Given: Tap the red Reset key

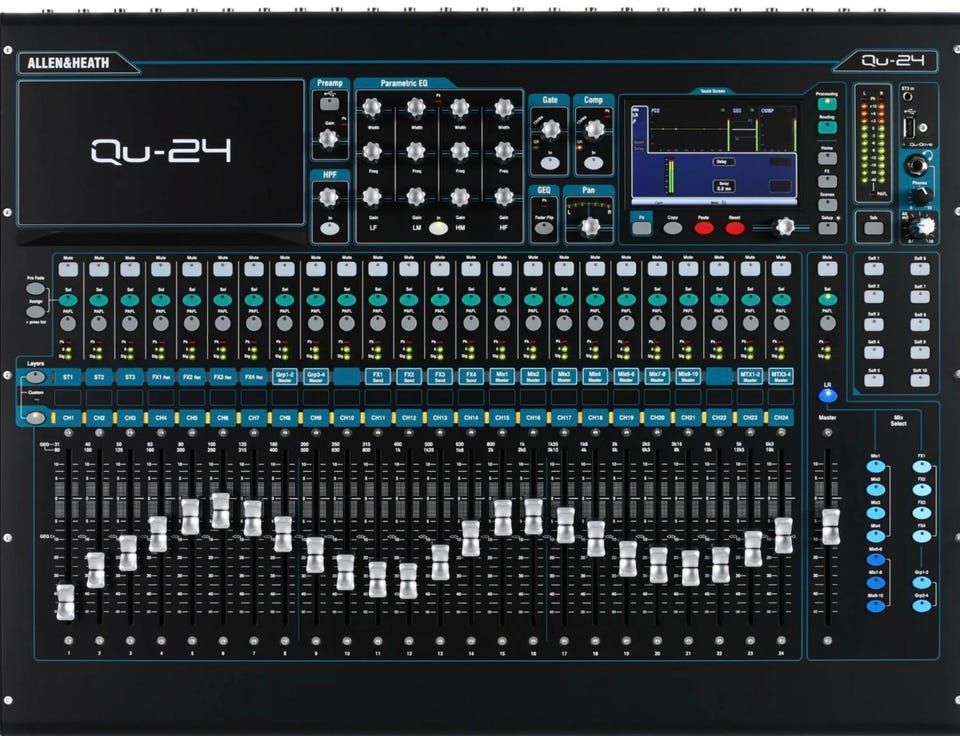Looking at the screenshot, I should pyautogui.click(x=735, y=228).
